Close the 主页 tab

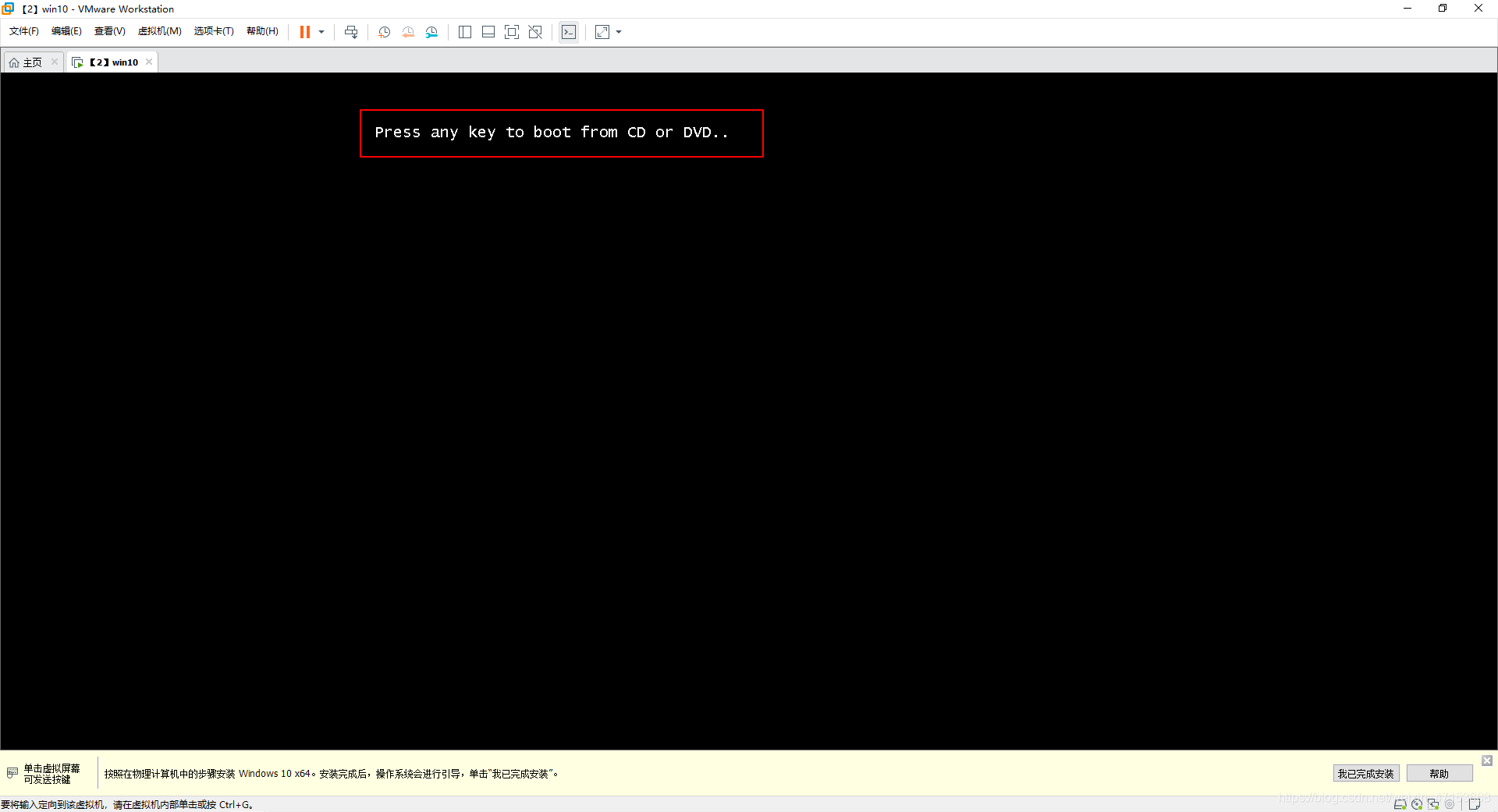[55, 62]
